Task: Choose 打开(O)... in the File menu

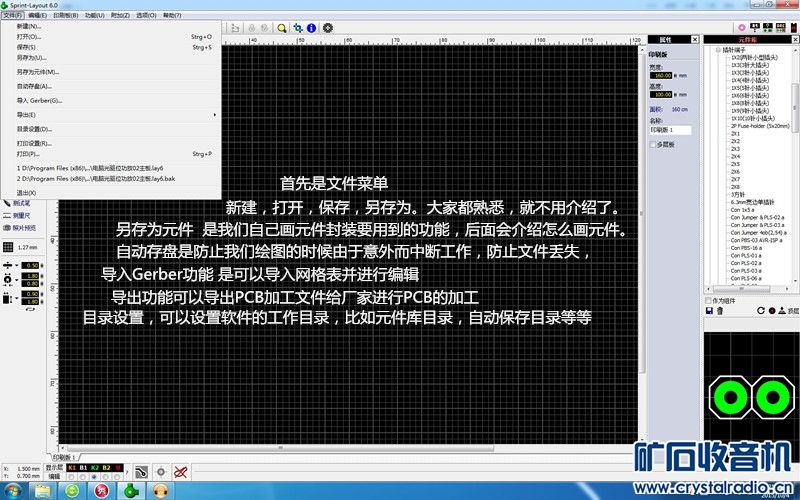Action: click(x=111, y=37)
